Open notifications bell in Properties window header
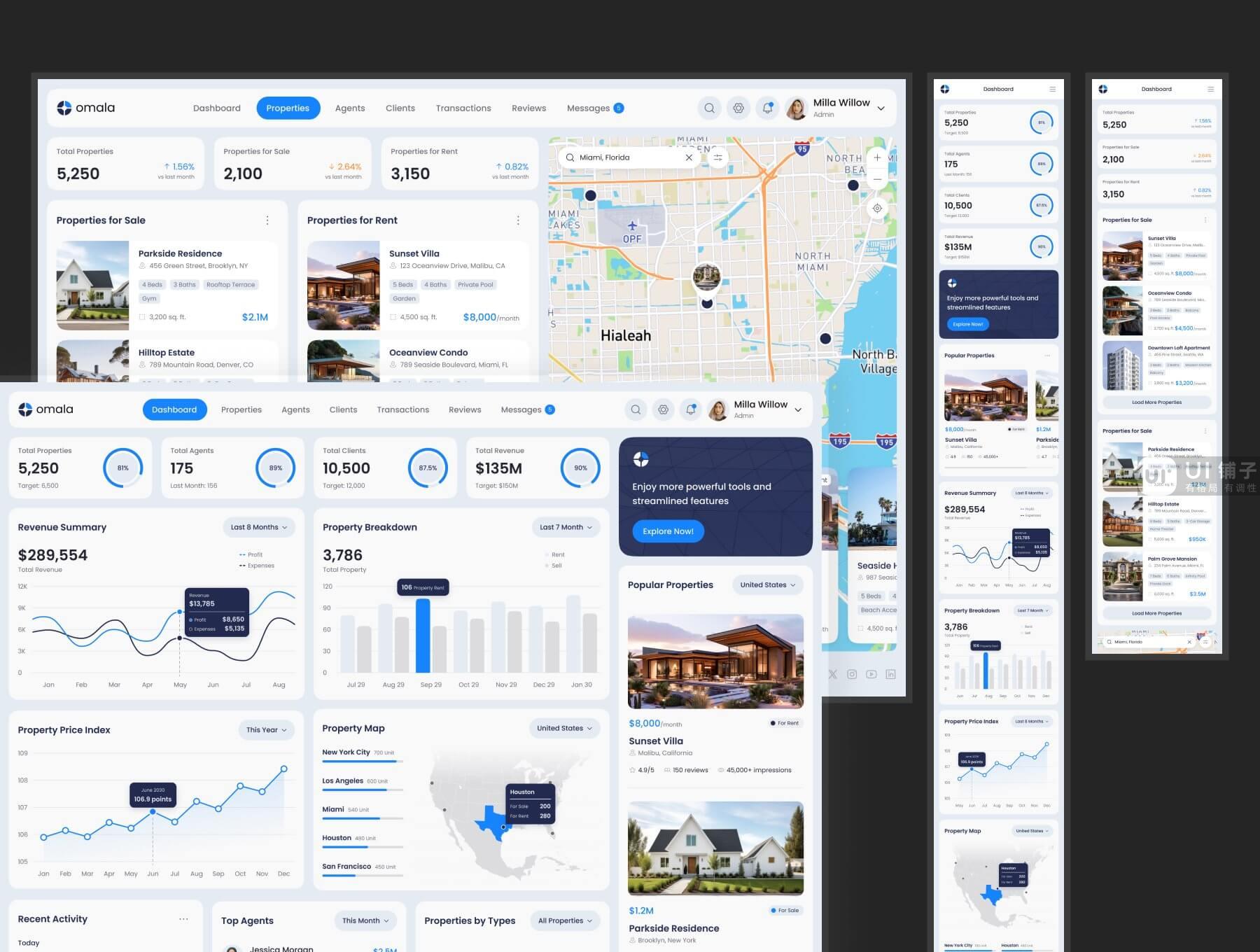This screenshot has height=952, width=1260. [x=768, y=108]
